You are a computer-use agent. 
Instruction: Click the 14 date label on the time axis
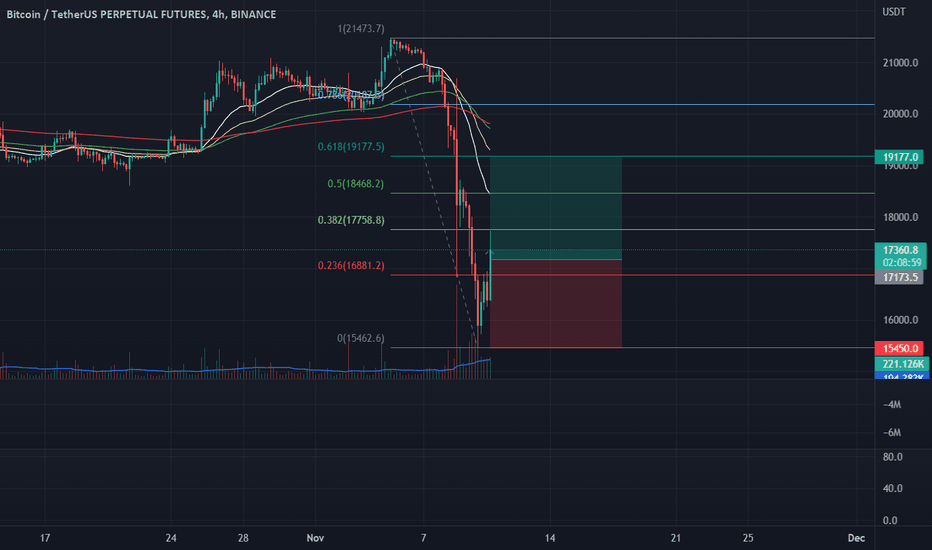pos(550,538)
